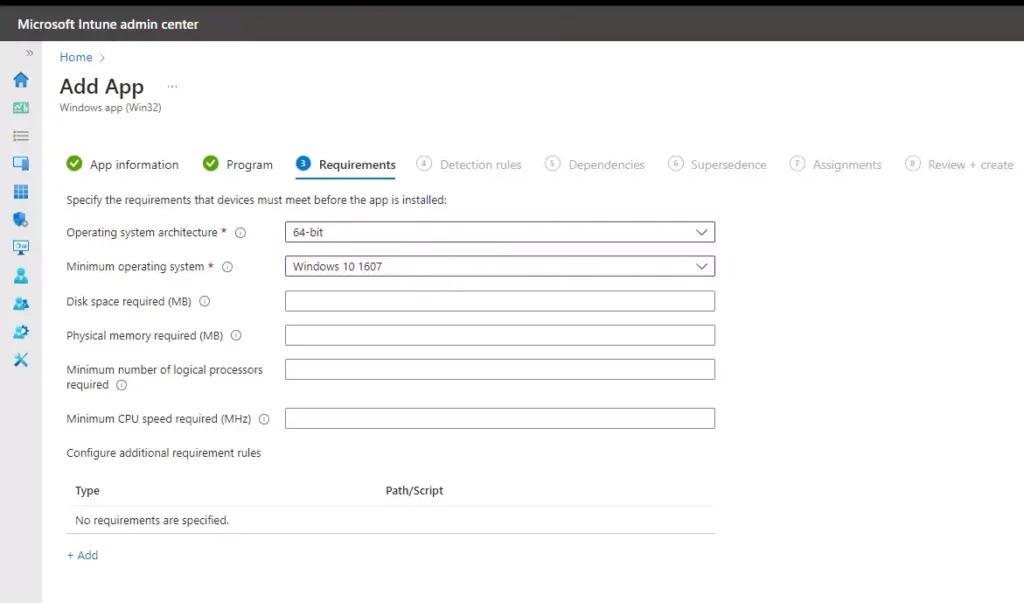Click the "Configure additional requirement rules" label
The height and width of the screenshot is (603, 1024).
163,453
